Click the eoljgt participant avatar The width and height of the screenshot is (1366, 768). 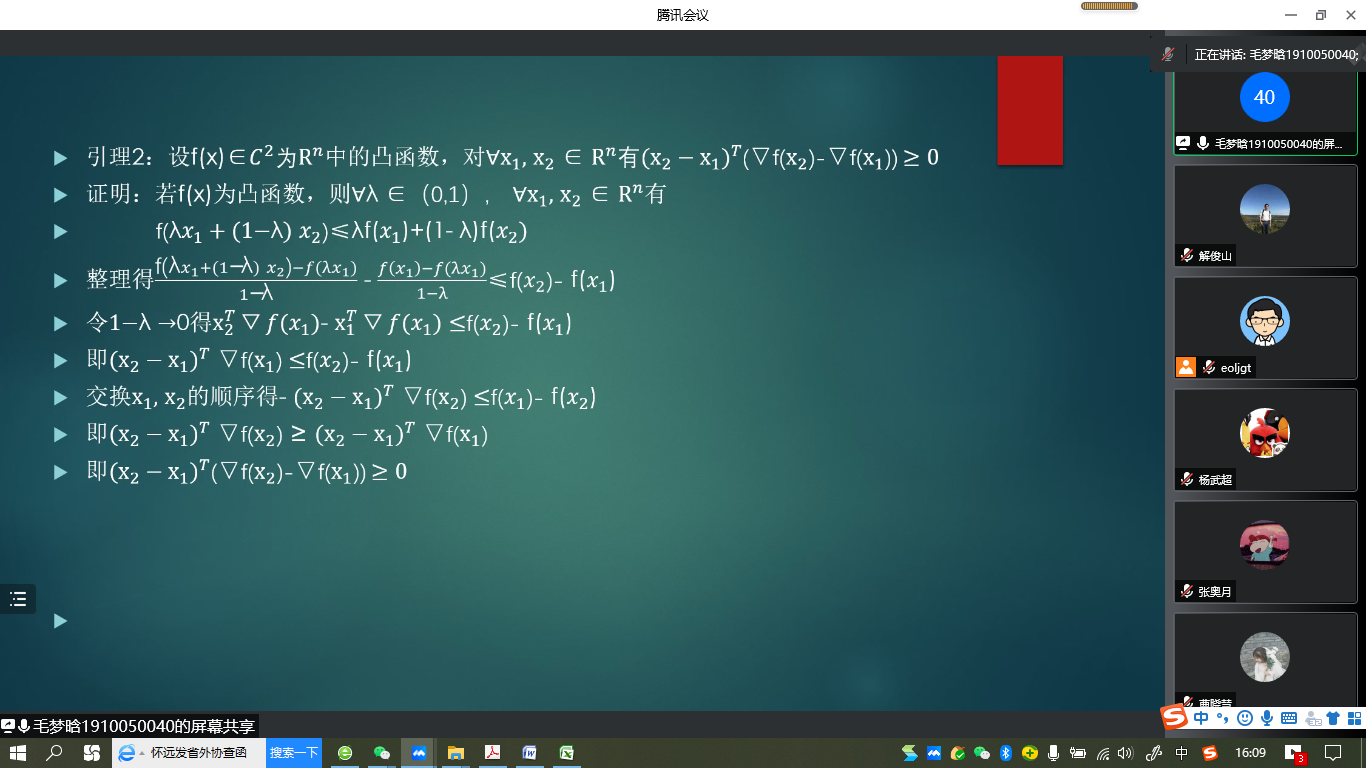coord(1265,322)
